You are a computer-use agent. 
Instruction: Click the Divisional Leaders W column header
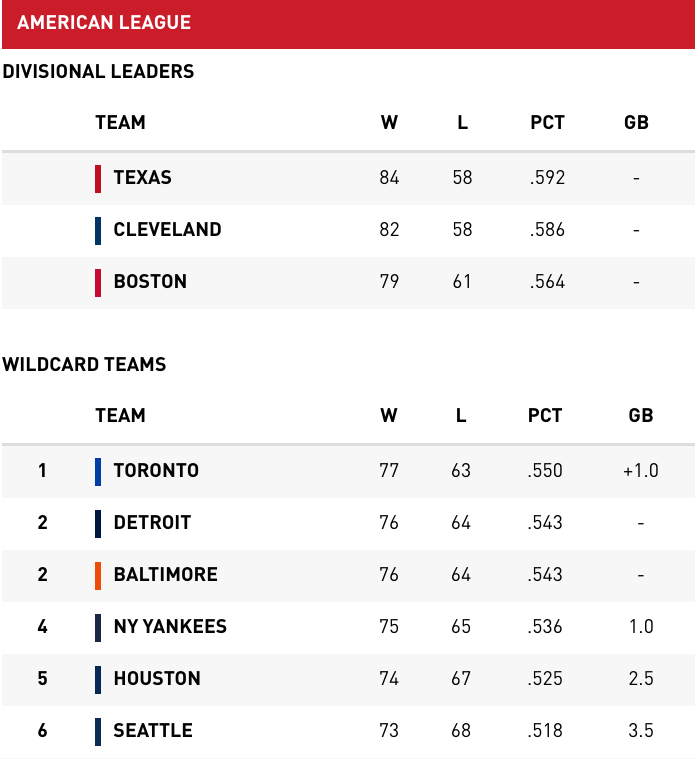[389, 122]
